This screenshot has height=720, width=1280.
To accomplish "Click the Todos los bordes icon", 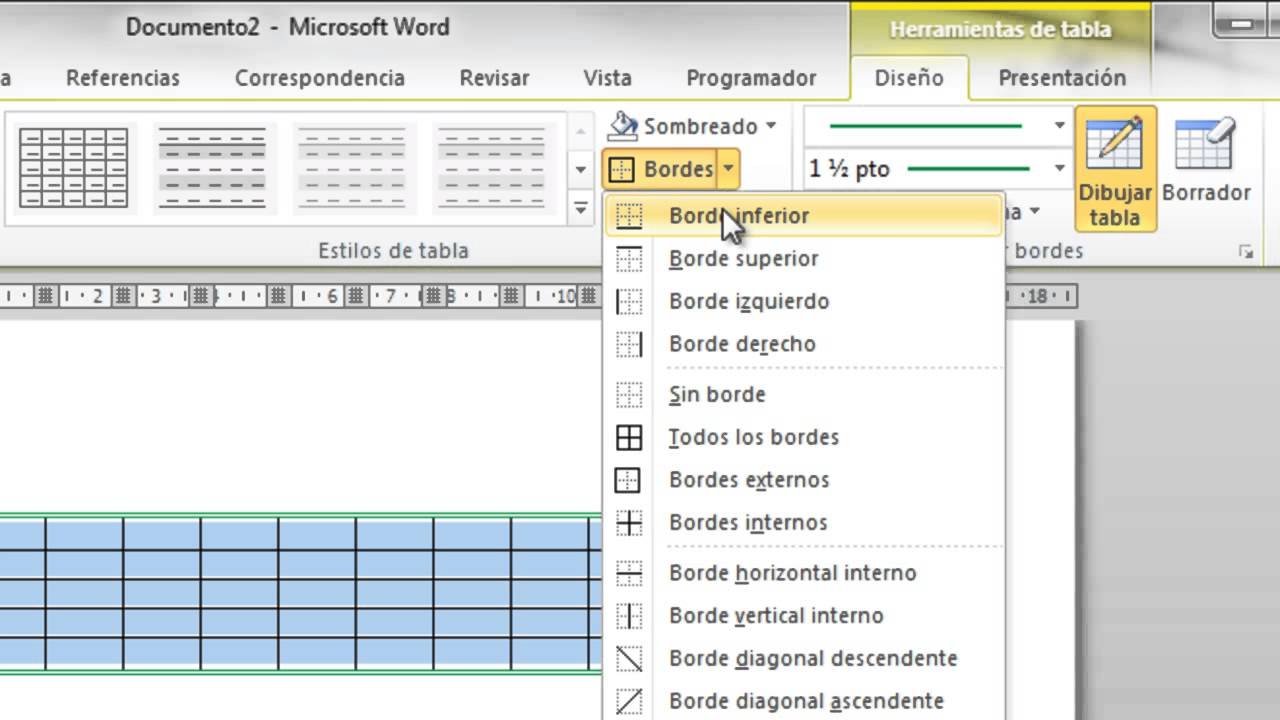I will [x=629, y=437].
